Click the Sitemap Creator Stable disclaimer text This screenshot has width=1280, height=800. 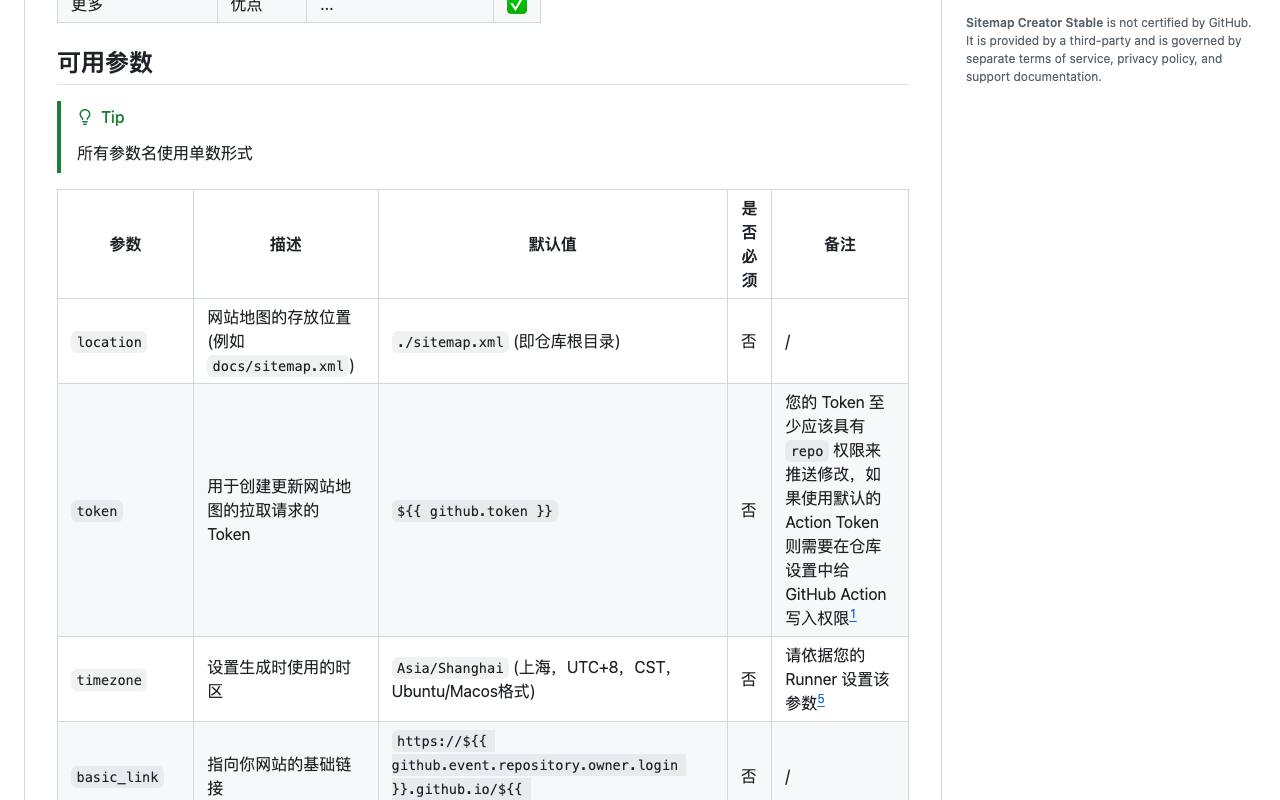(1108, 50)
